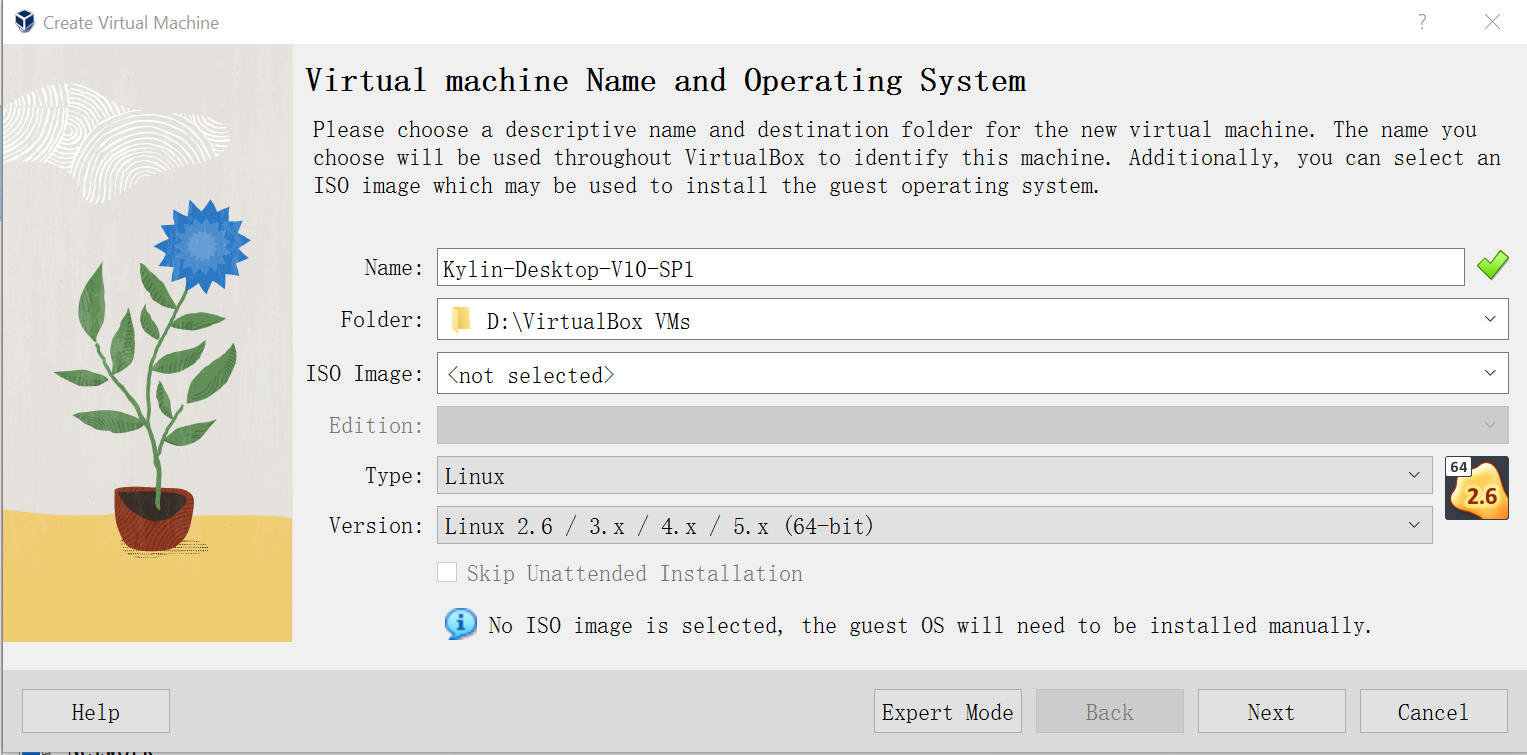Click the green valid-name checkmark icon
The height and width of the screenshot is (755, 1527).
1492,266
